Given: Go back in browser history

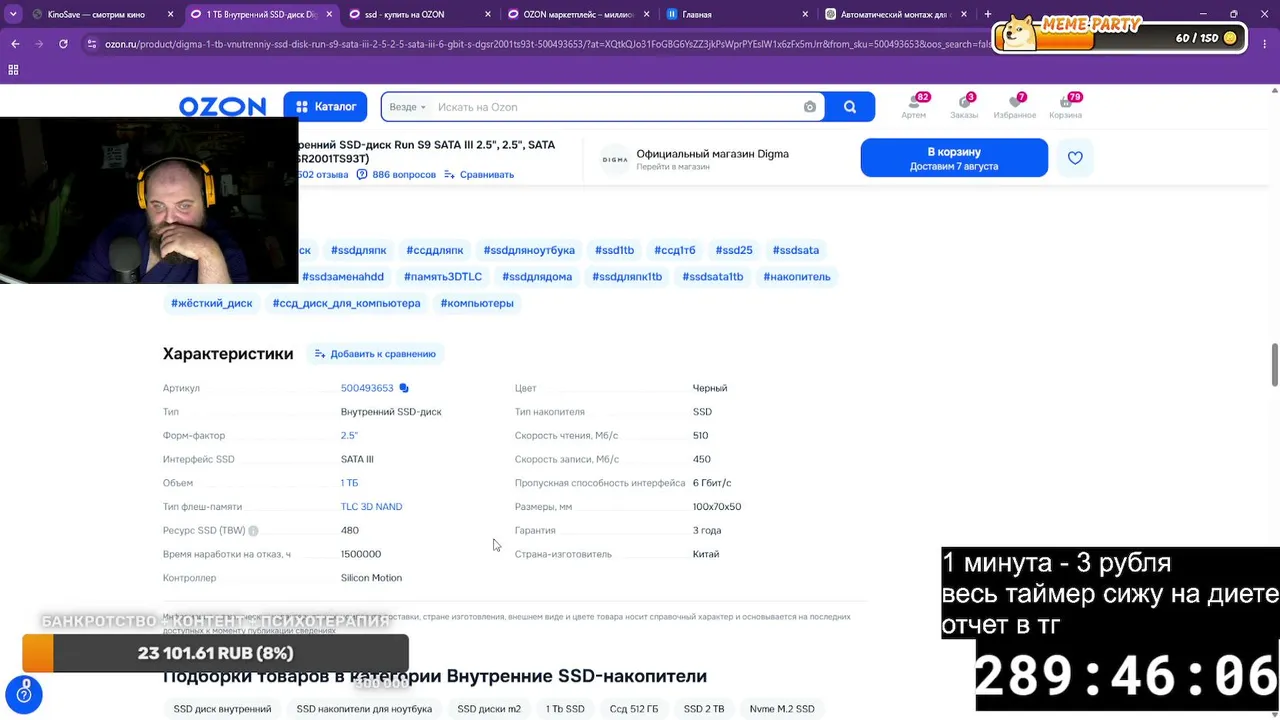Looking at the screenshot, I should pyautogui.click(x=15, y=44).
